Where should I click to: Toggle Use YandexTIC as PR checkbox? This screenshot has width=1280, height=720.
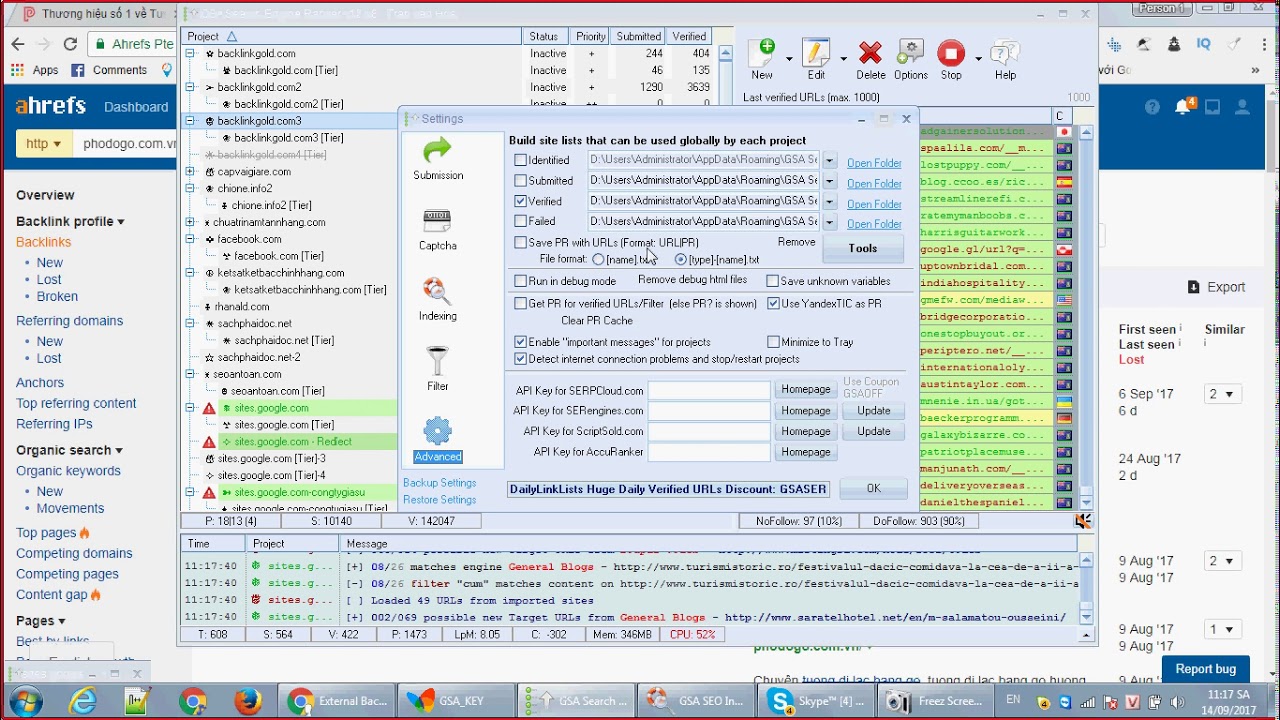coord(774,303)
